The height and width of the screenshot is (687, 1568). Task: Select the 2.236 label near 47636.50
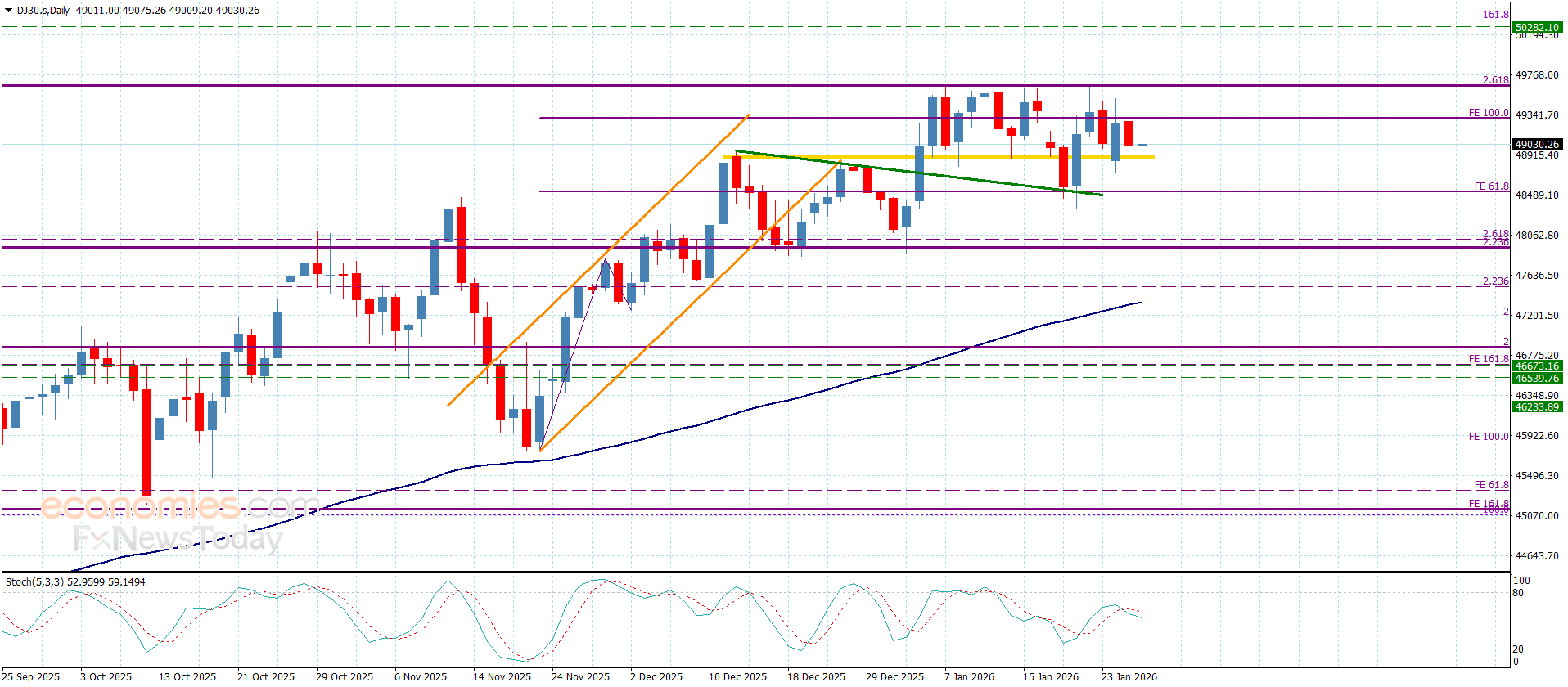point(1496,281)
